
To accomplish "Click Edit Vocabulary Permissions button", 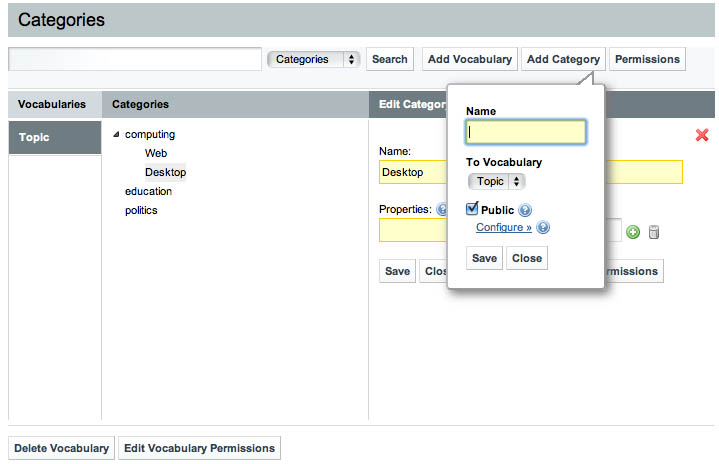I will click(199, 448).
